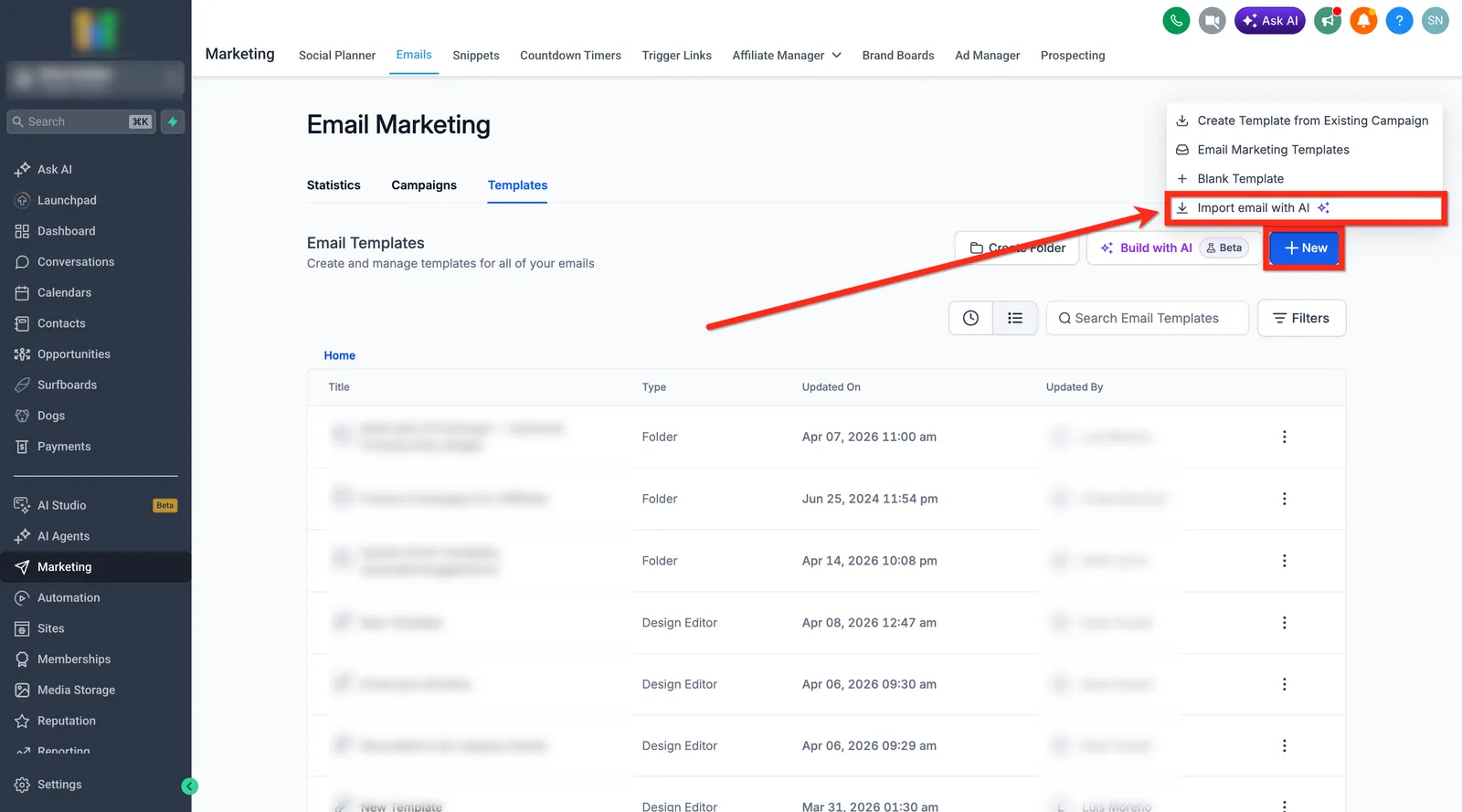Open the Brand Boards tab

(x=898, y=56)
